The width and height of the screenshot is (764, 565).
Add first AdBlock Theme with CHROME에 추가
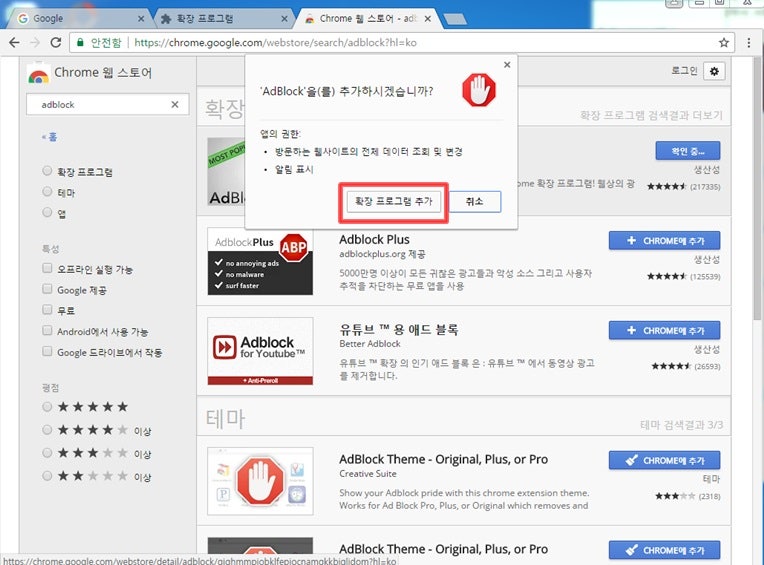tap(664, 460)
